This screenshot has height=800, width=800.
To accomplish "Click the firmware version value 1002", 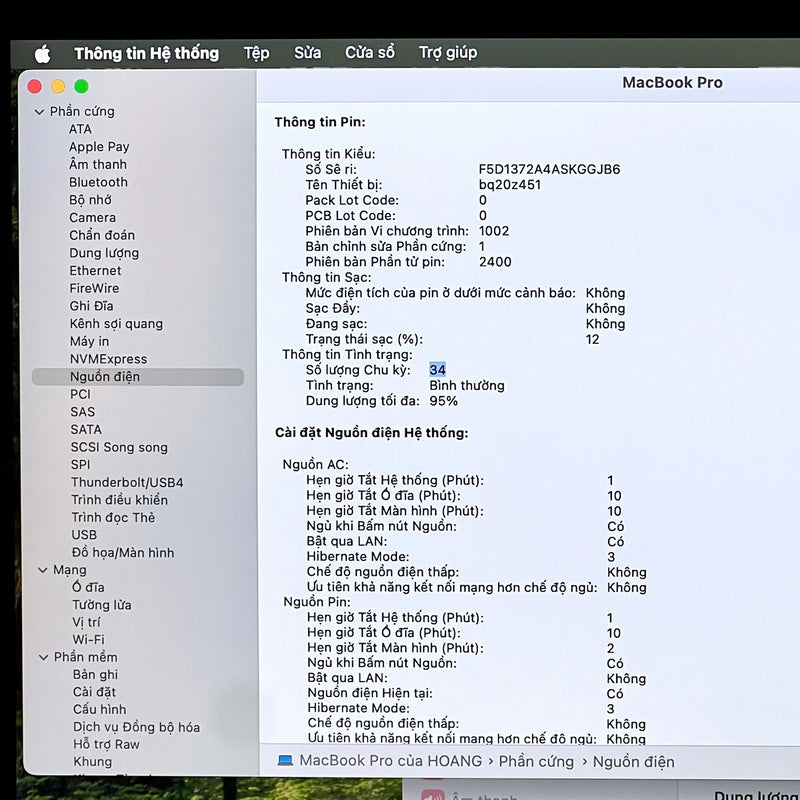I will click(x=494, y=231).
